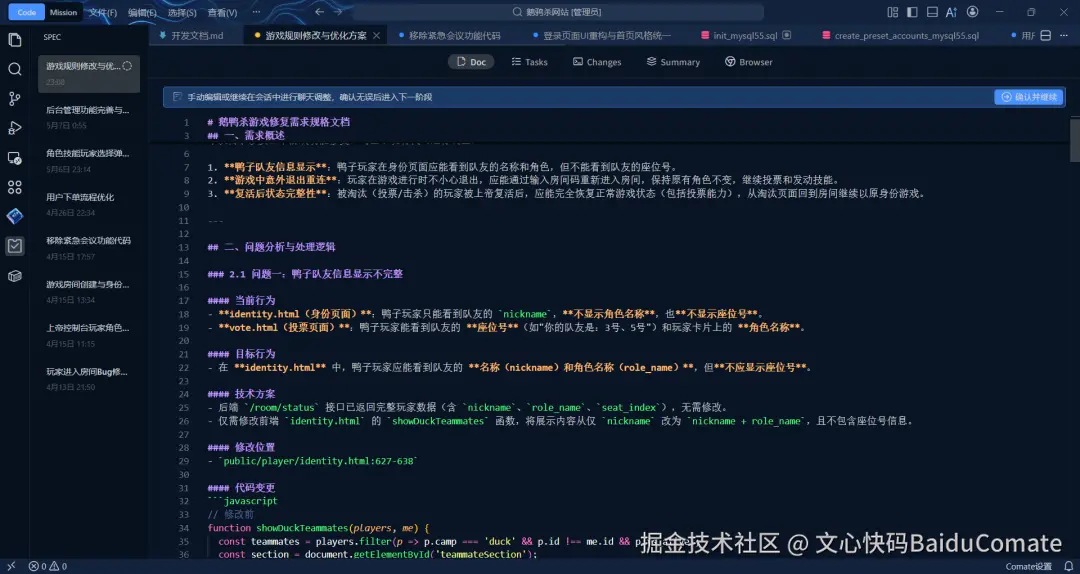Toggle the primary side bar visibility
This screenshot has height=574, width=1080.
[912, 12]
